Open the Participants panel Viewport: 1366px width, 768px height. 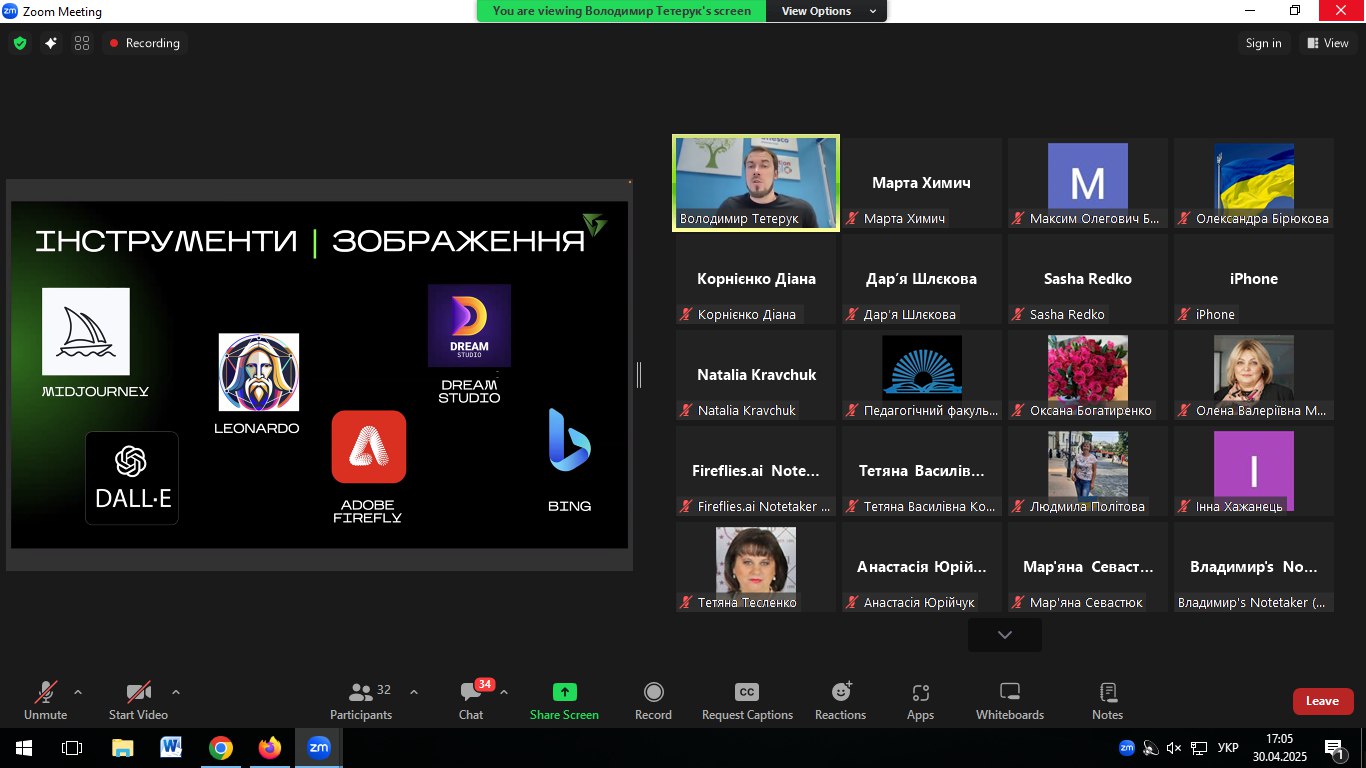coord(362,700)
